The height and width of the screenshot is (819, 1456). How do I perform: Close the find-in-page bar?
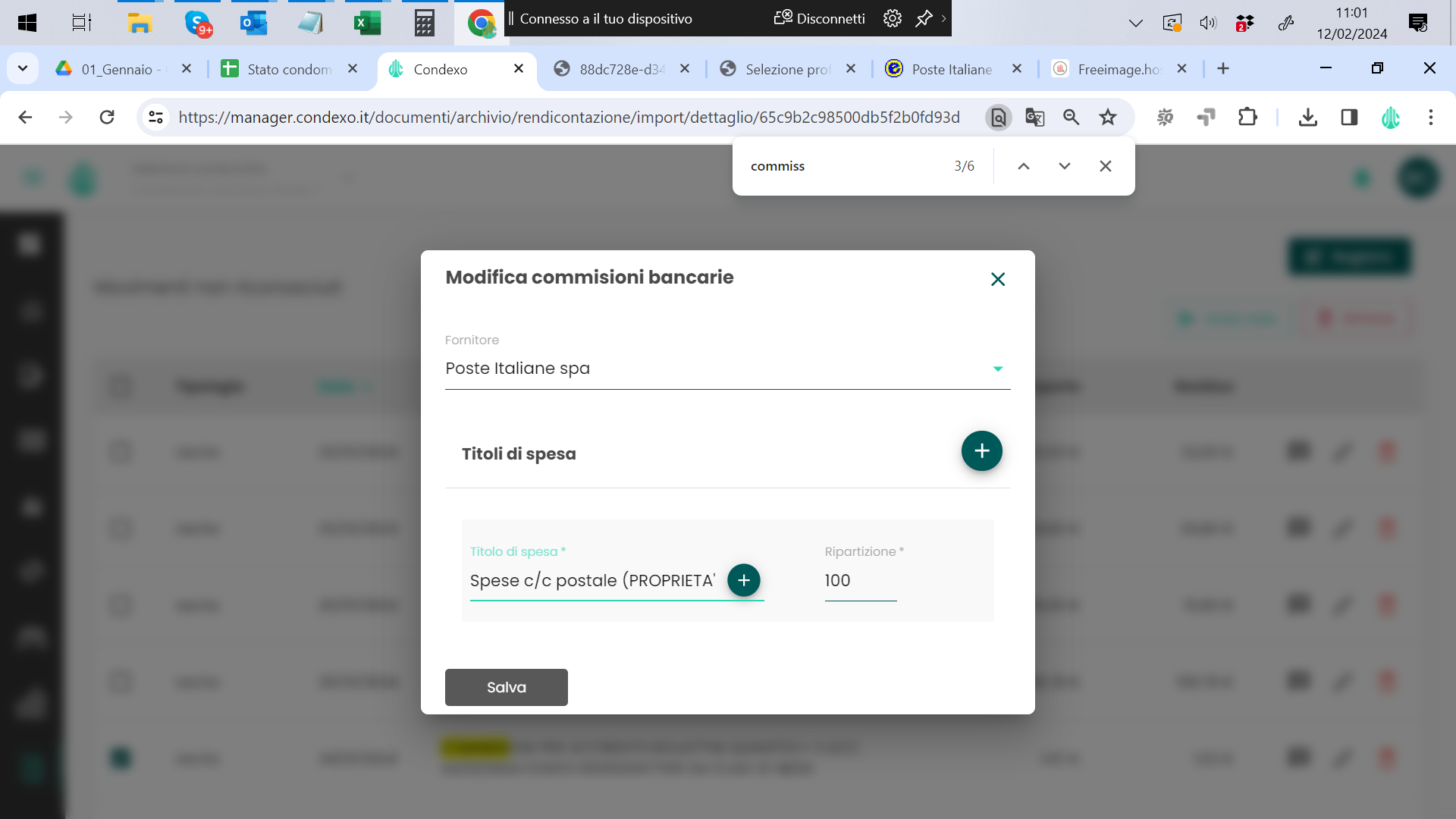click(x=1105, y=166)
